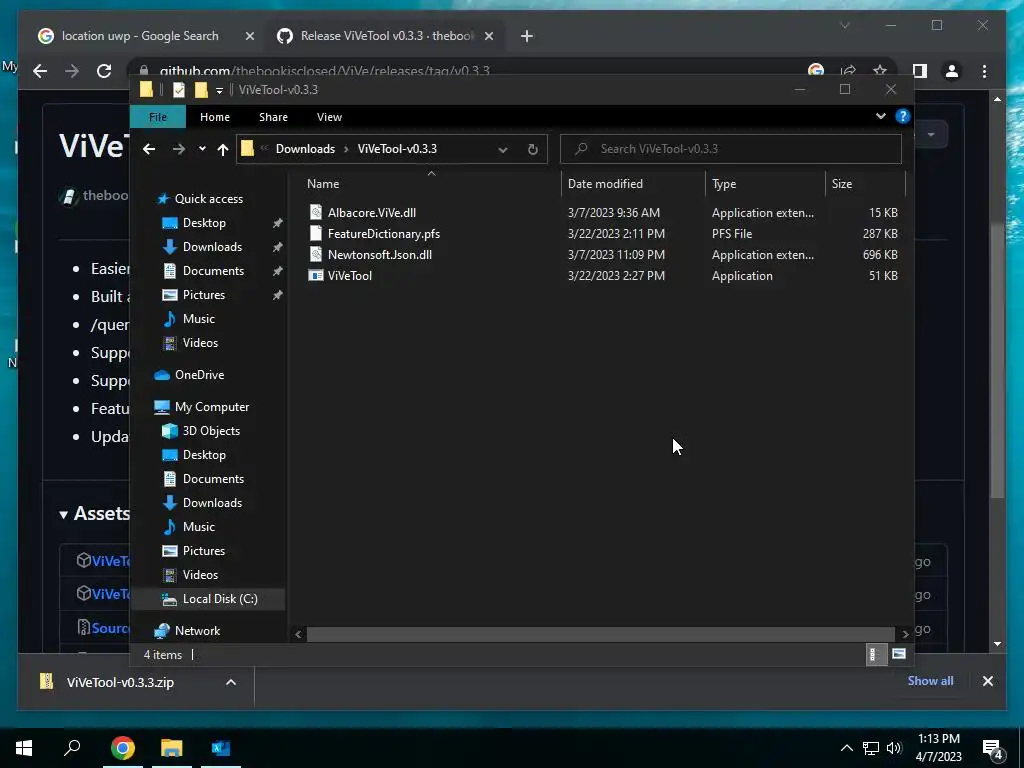Select the ViVeTool application file
1024x768 pixels.
point(349,276)
